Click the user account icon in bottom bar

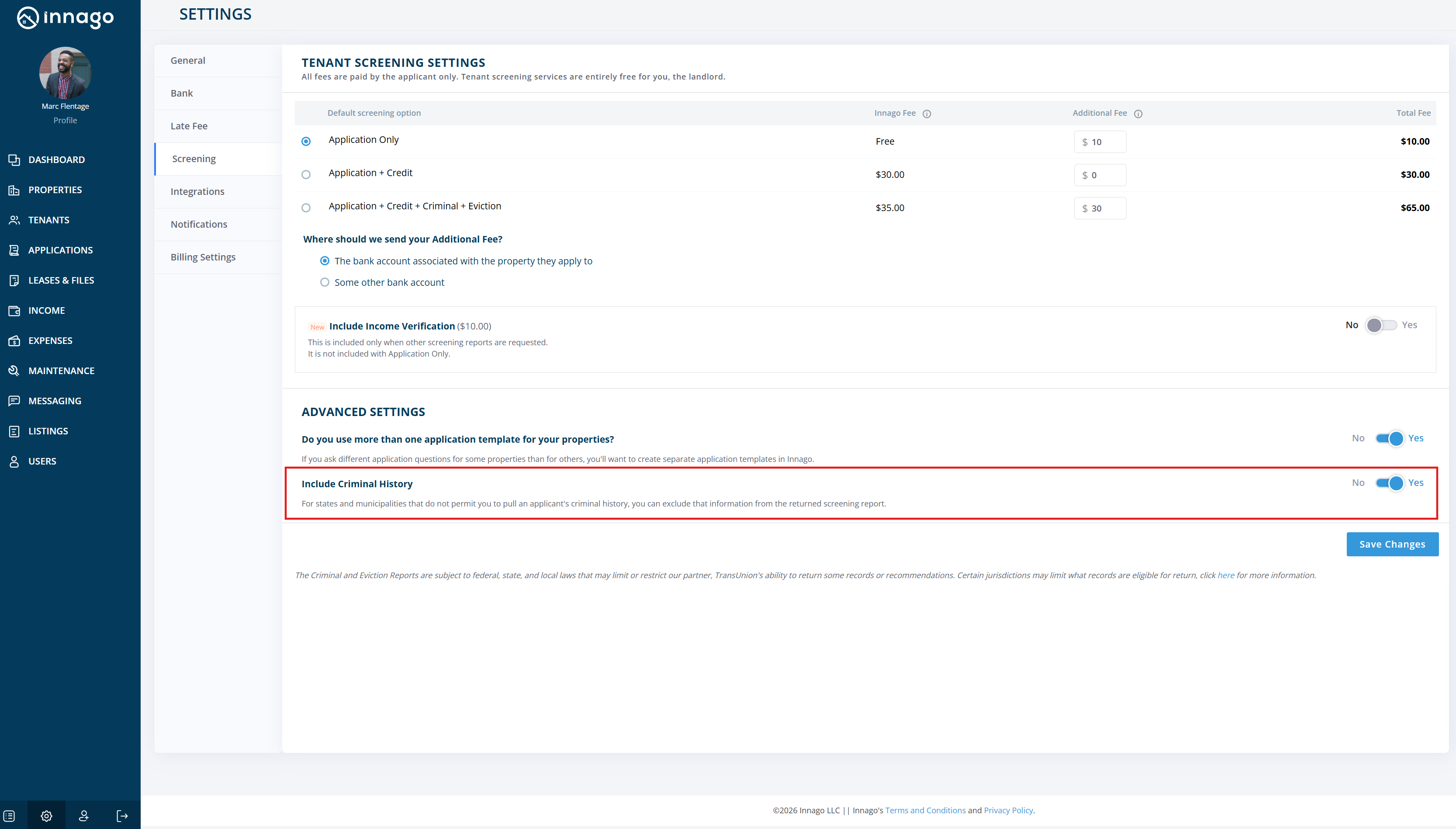click(x=83, y=816)
